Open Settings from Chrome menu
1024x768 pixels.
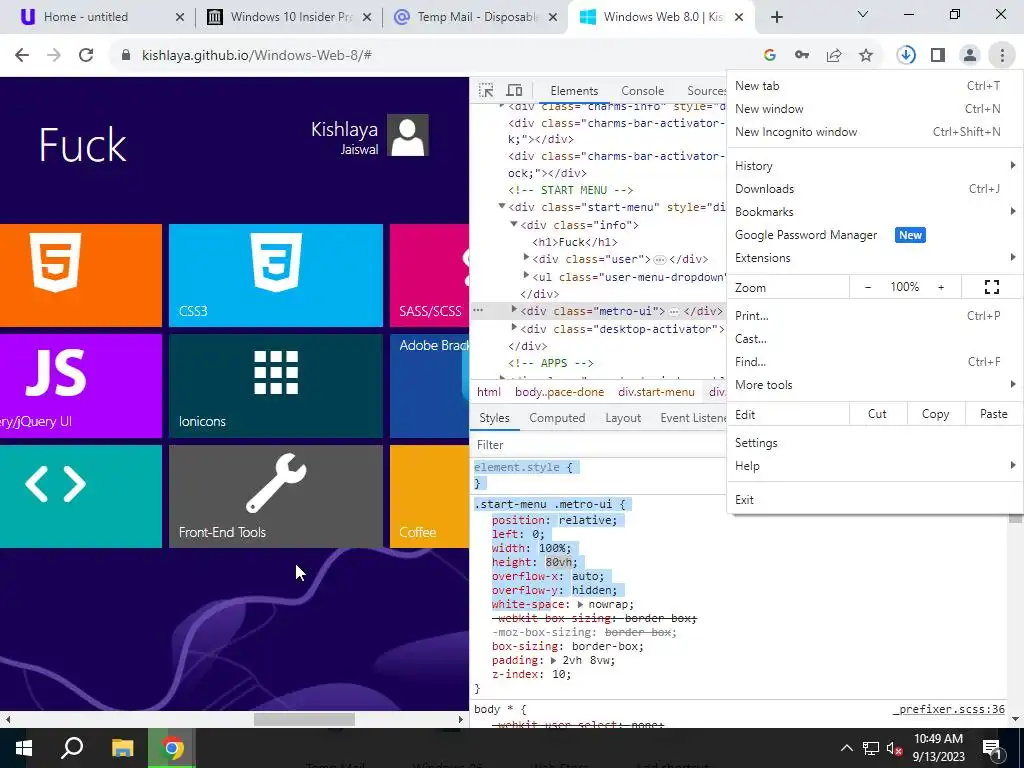(x=874, y=443)
